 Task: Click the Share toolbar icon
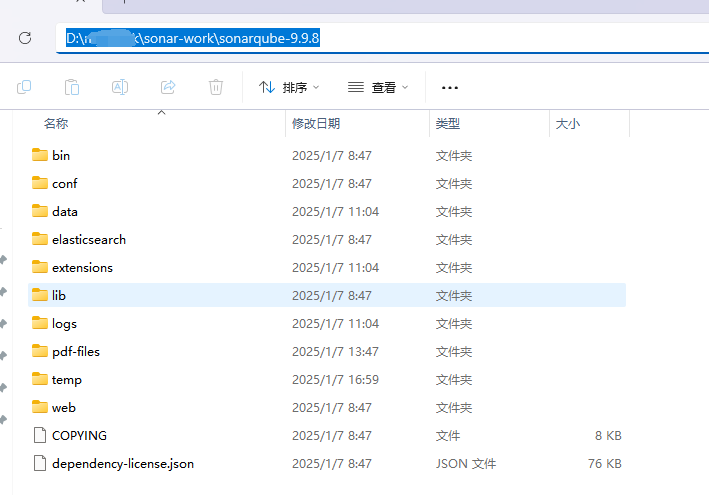click(168, 87)
